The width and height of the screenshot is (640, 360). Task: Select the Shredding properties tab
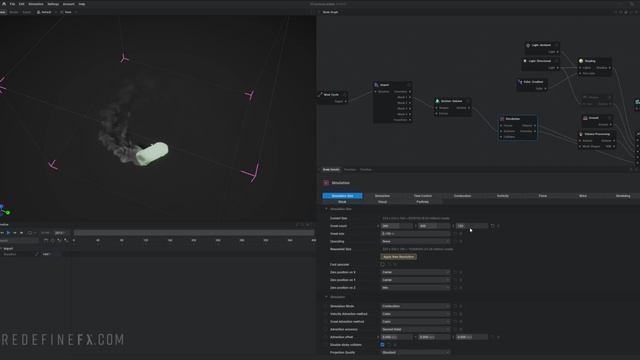(622, 196)
